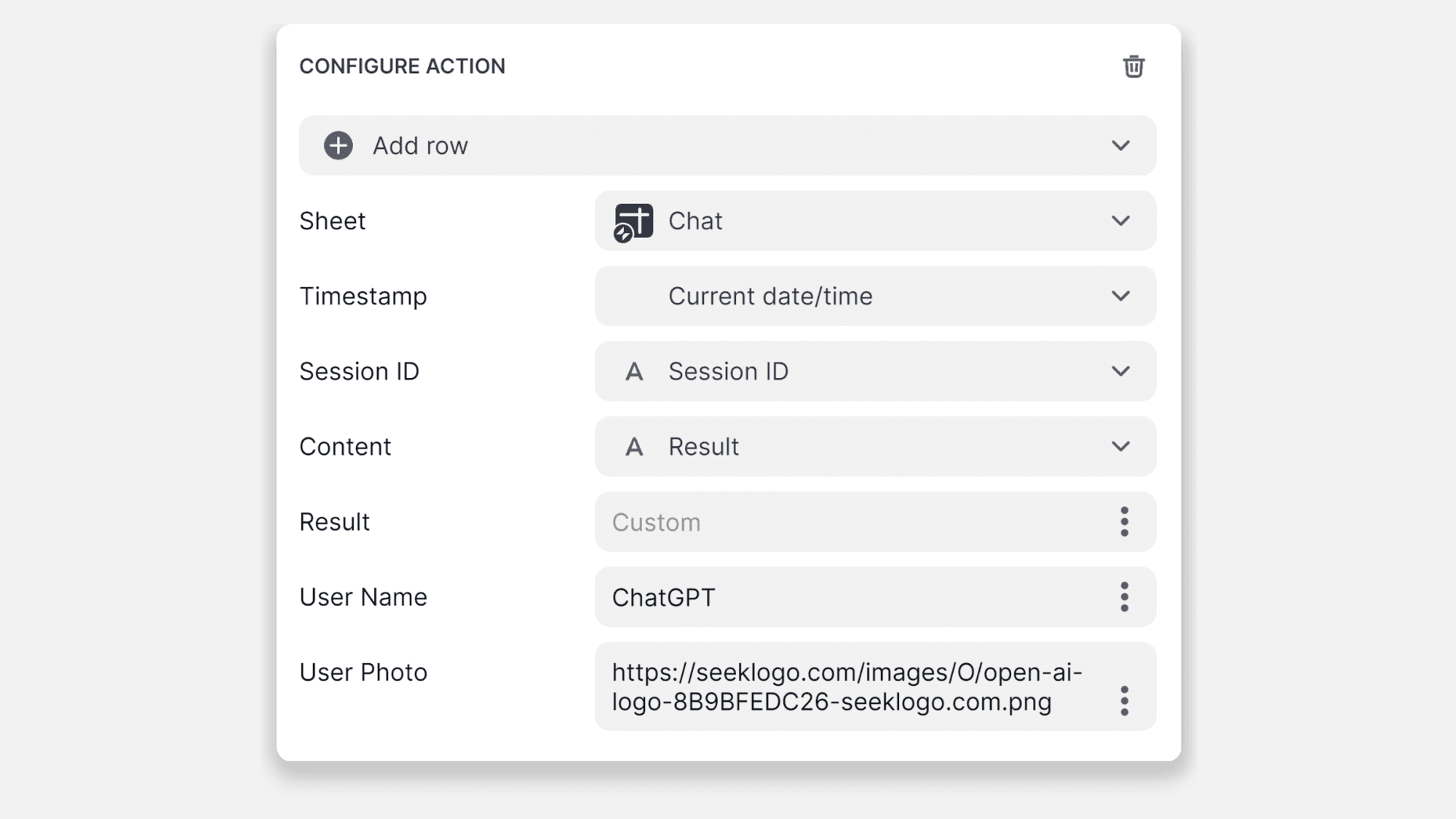Click the trash delete action icon
The image size is (1456, 819).
1133,66
